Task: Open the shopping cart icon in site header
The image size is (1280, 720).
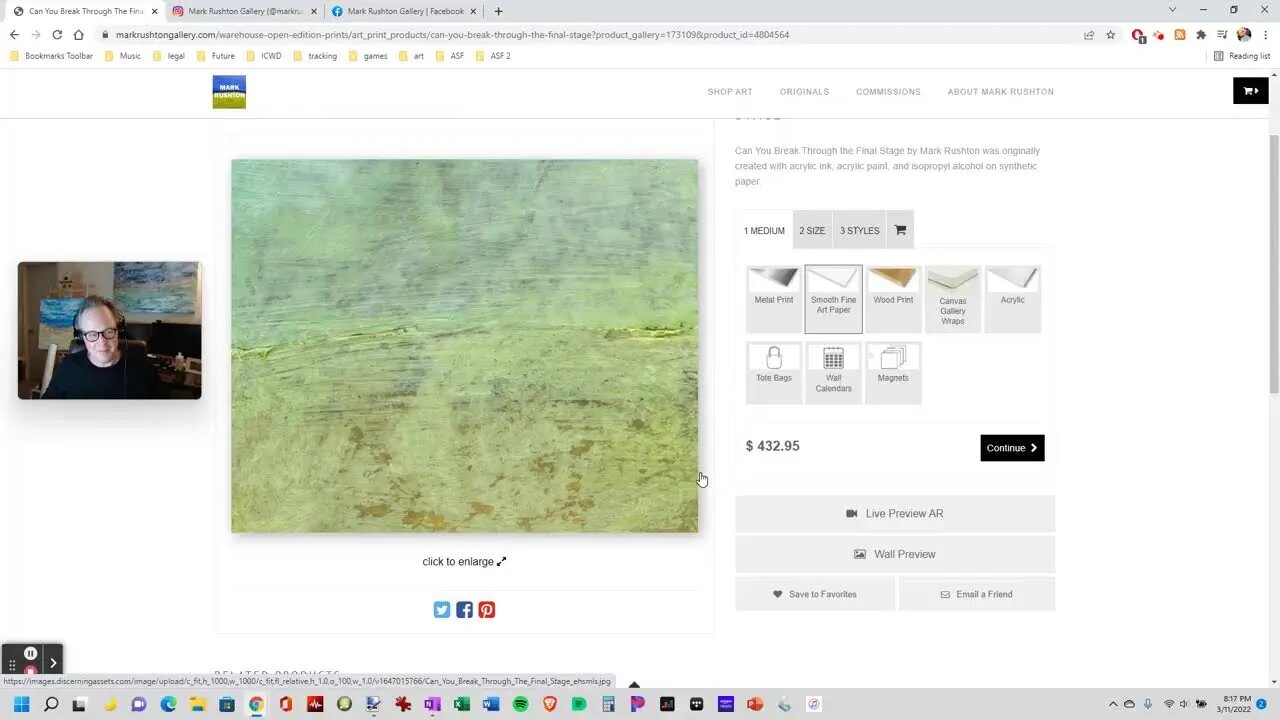Action: click(1250, 91)
